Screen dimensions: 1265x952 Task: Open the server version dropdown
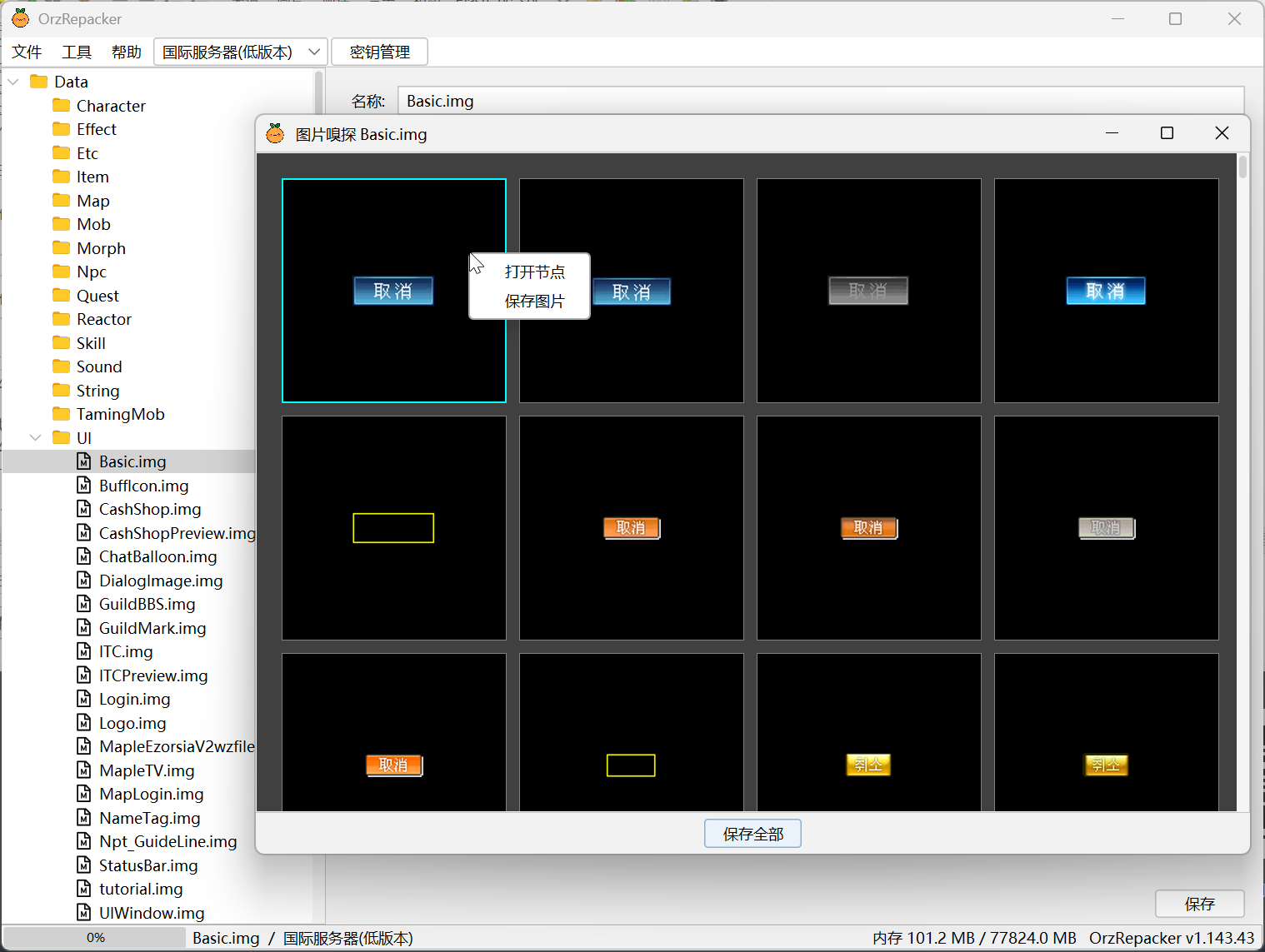pyautogui.click(x=241, y=52)
